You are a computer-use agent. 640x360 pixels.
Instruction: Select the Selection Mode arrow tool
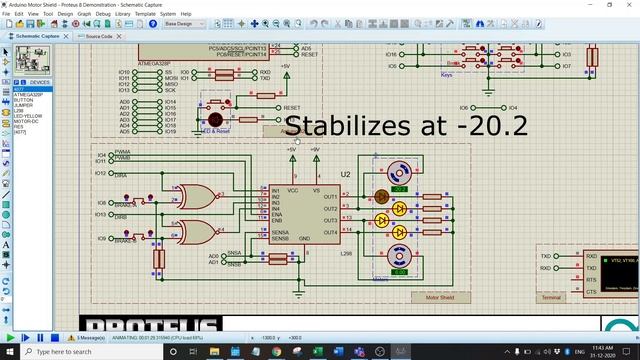click(x=6, y=52)
